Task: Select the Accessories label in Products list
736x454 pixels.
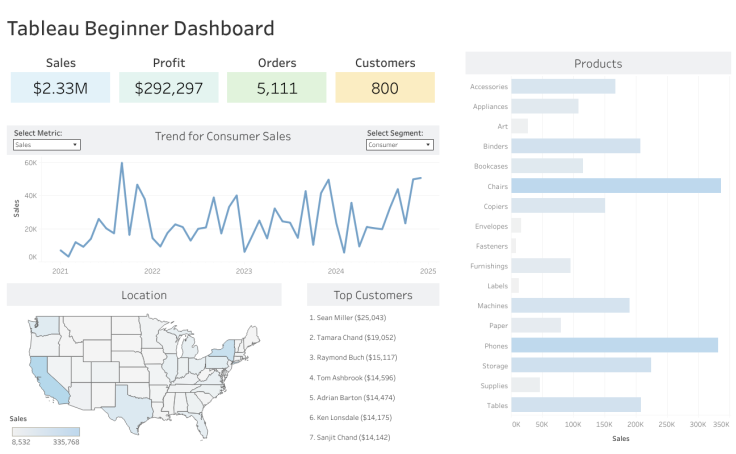Action: click(x=488, y=87)
